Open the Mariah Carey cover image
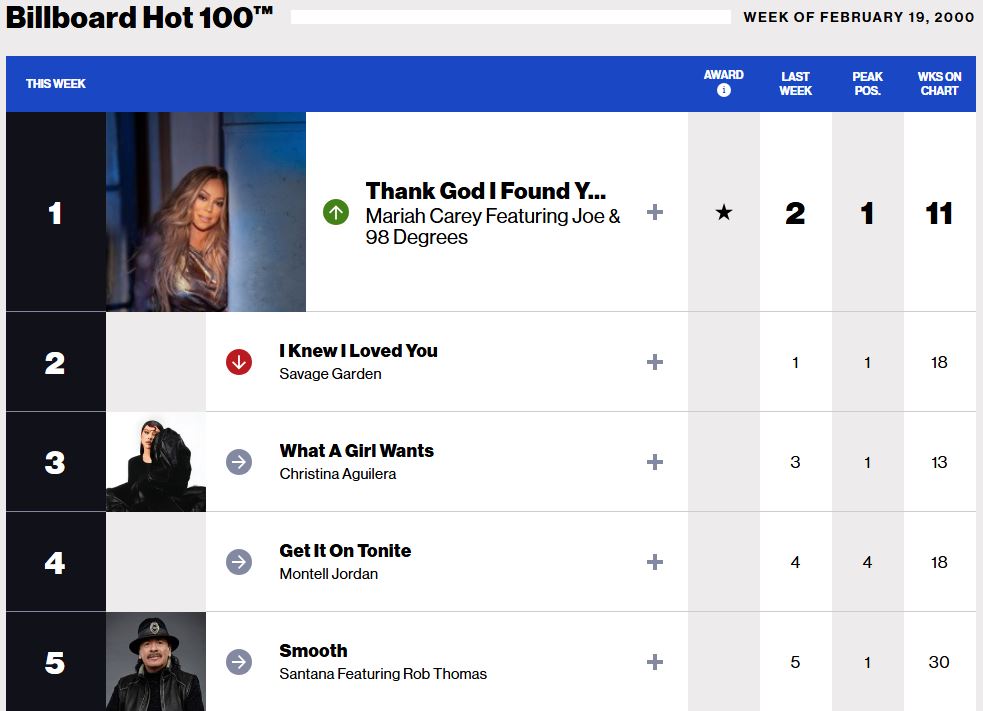The height and width of the screenshot is (711, 983). pos(206,212)
